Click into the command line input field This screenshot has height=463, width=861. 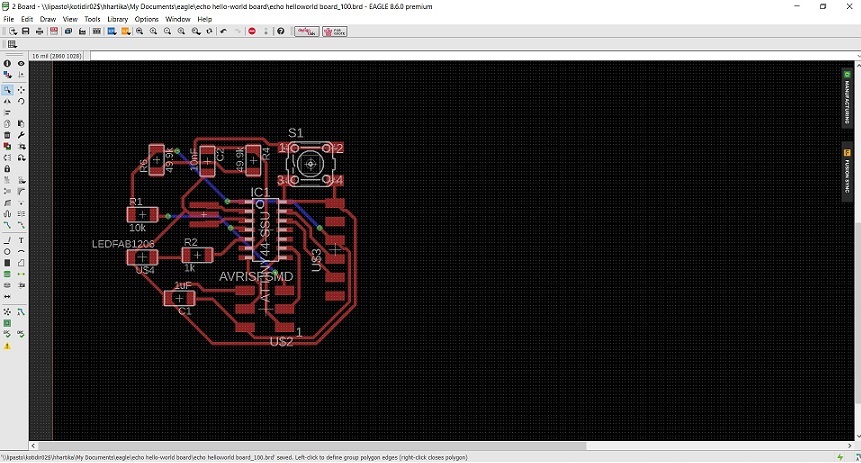(x=472, y=55)
